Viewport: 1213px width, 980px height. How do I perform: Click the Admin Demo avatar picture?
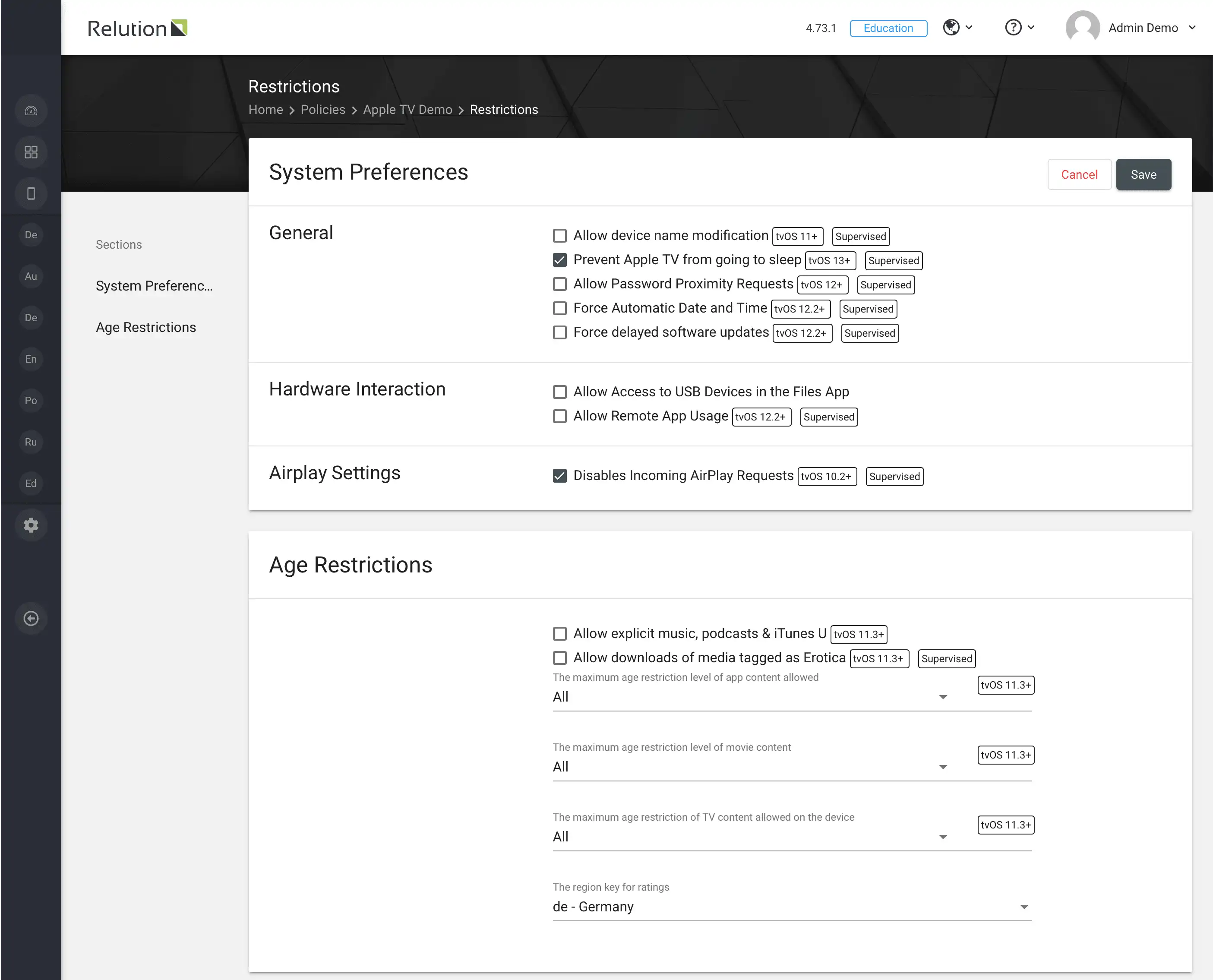click(x=1082, y=28)
